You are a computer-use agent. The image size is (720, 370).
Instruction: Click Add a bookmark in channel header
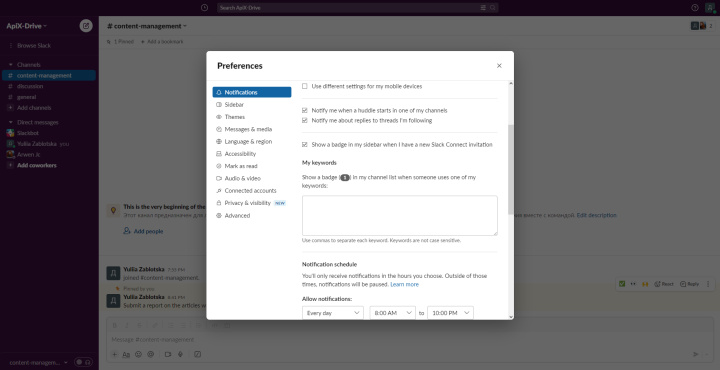[x=162, y=42]
